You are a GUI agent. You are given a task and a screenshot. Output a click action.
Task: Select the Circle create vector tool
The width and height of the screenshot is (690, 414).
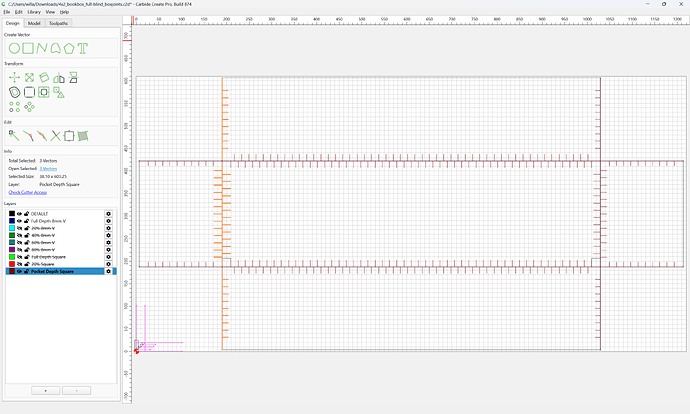[14, 48]
